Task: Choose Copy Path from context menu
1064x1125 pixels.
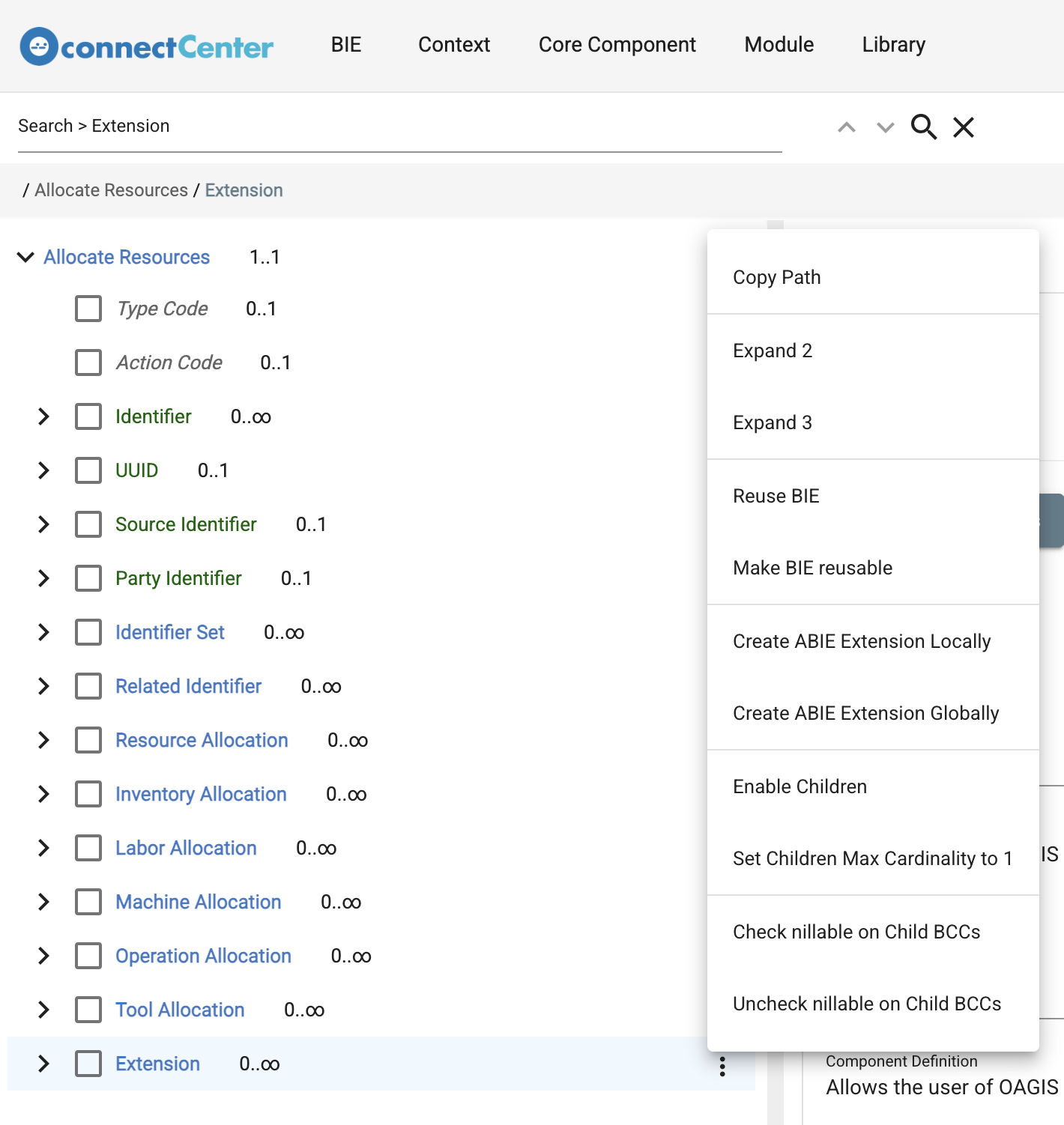Action: point(777,277)
